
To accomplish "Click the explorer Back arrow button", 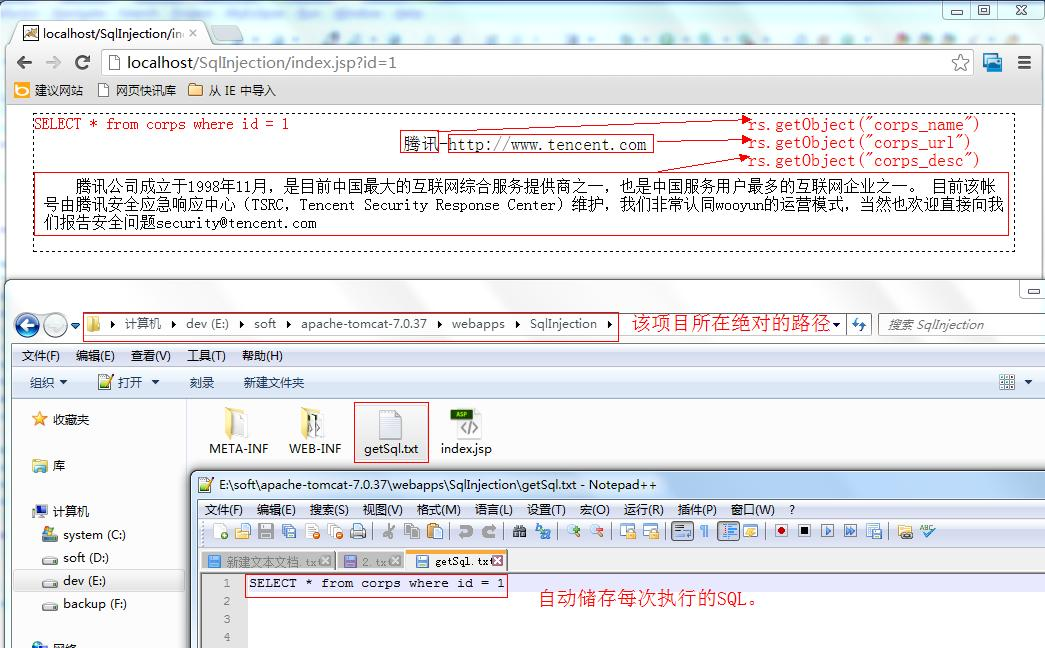I will (x=27, y=325).
